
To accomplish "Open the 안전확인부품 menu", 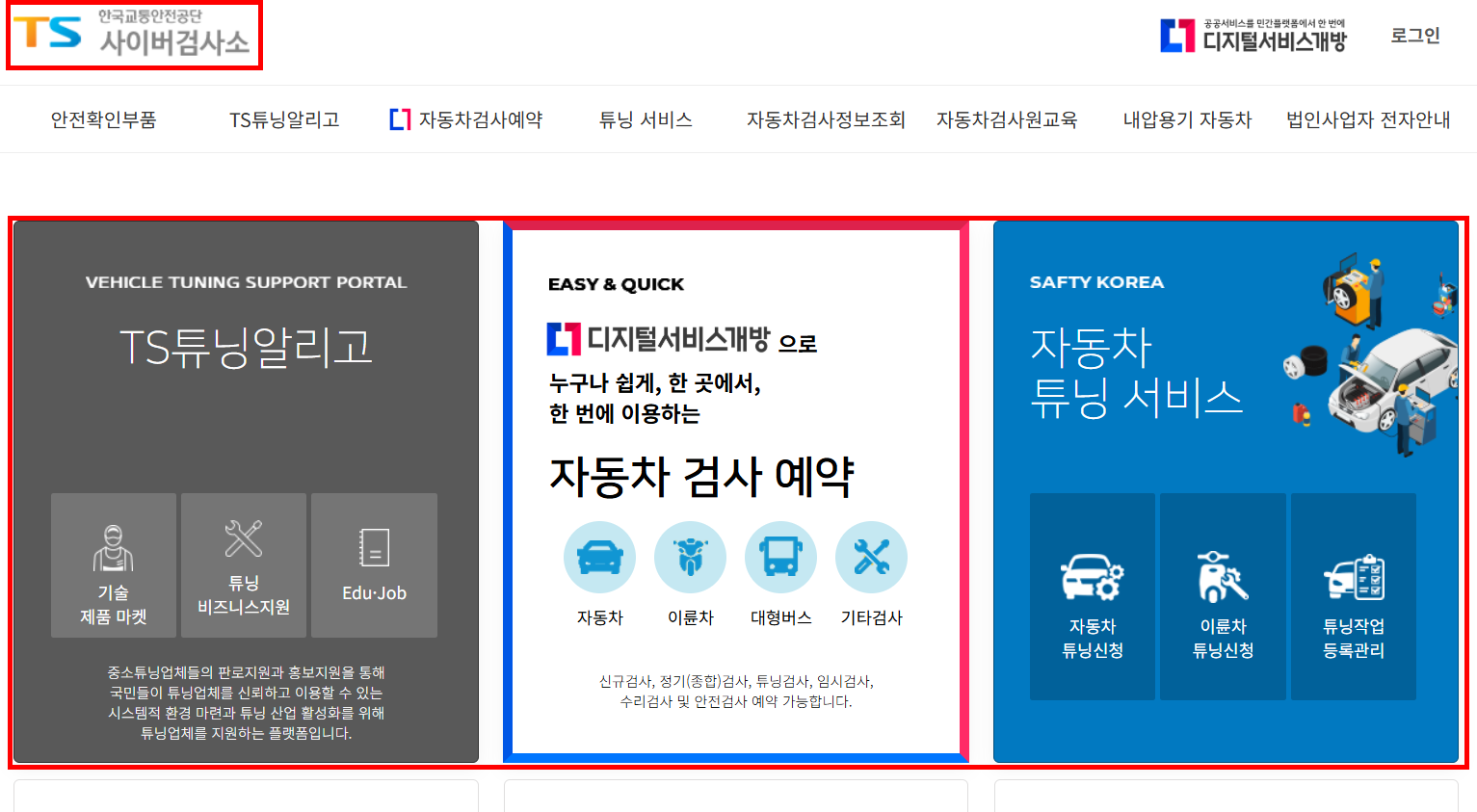I will (103, 118).
